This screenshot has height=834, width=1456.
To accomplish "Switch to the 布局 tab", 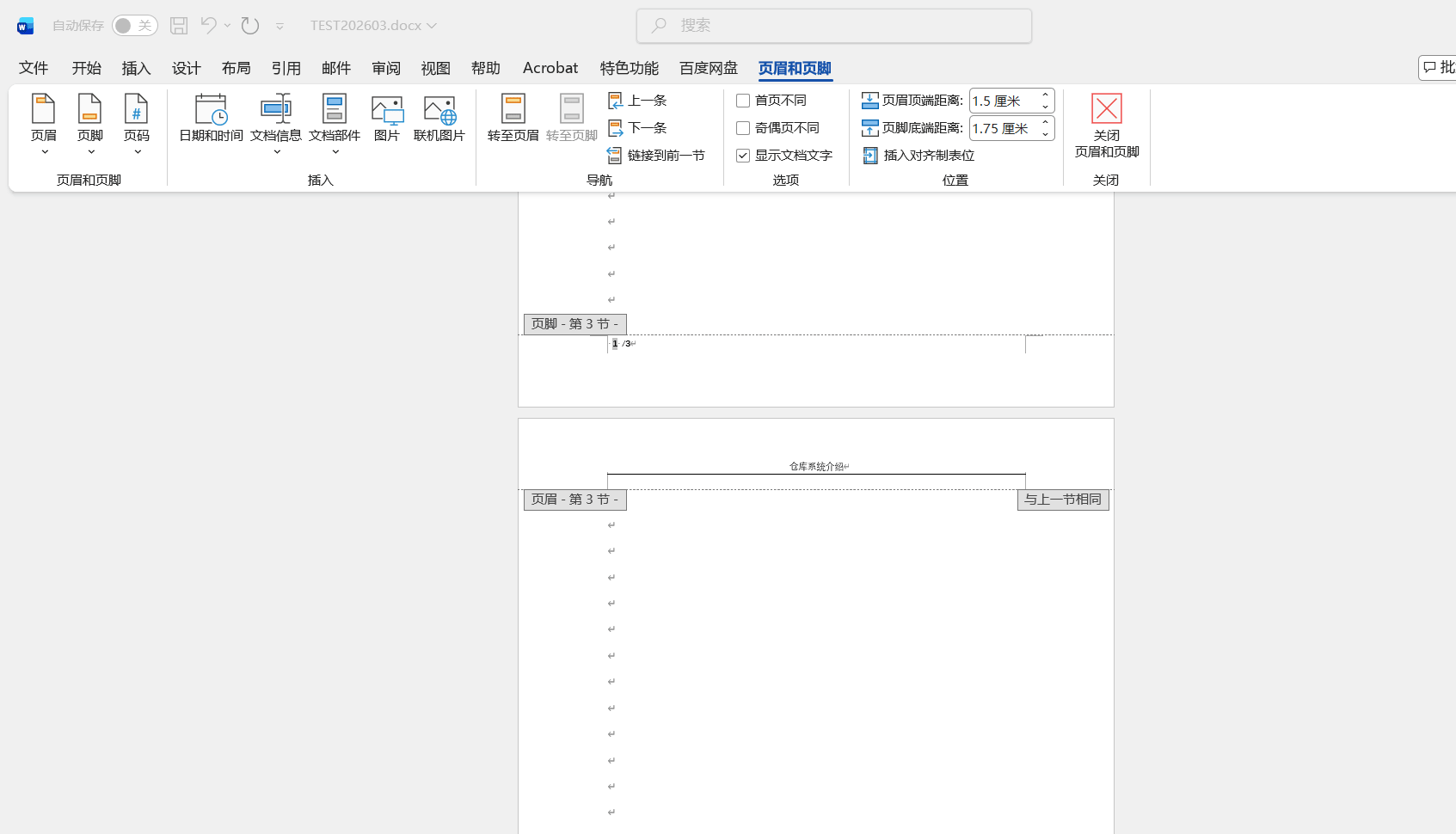I will pyautogui.click(x=236, y=68).
